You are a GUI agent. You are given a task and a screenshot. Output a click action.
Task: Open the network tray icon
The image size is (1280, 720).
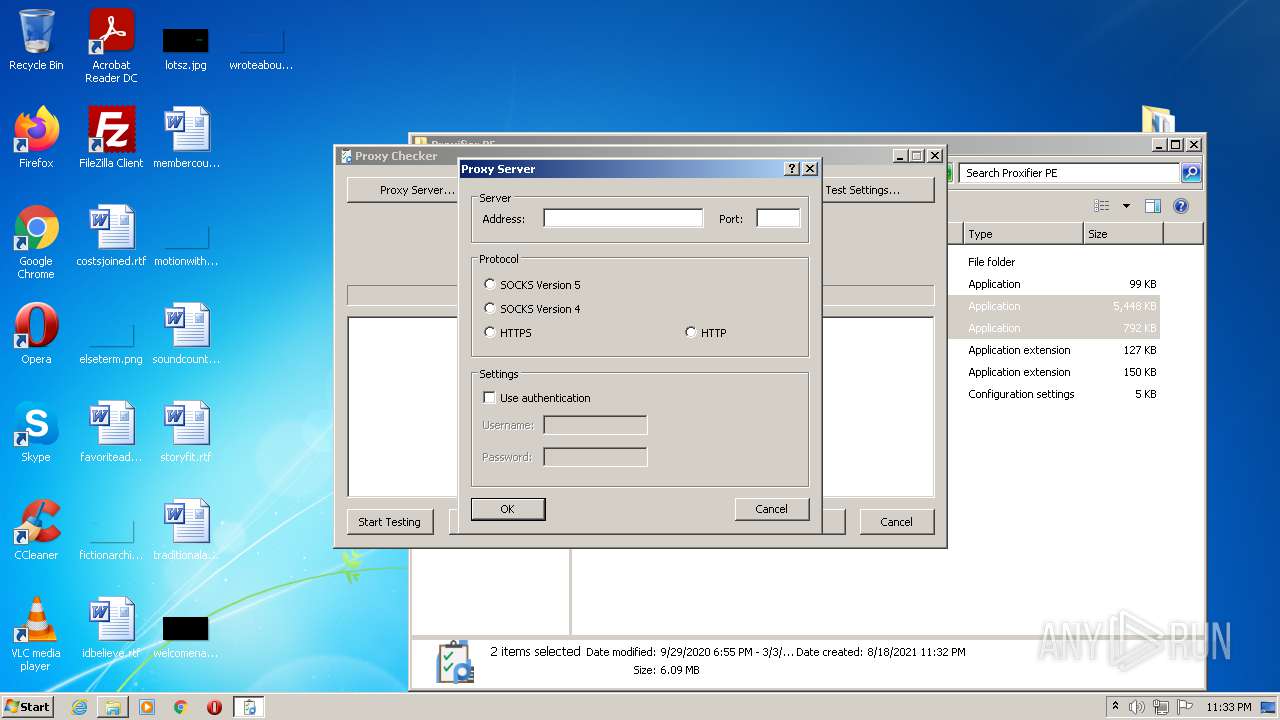1161,707
